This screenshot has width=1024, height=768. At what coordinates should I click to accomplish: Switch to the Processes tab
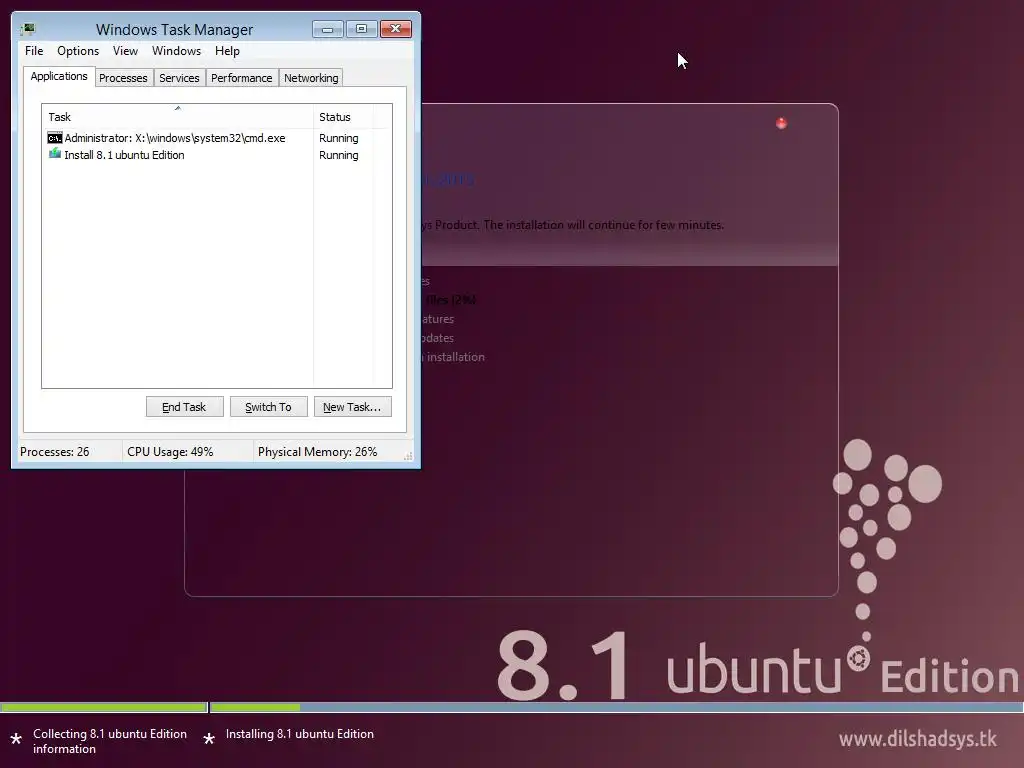pyautogui.click(x=123, y=78)
